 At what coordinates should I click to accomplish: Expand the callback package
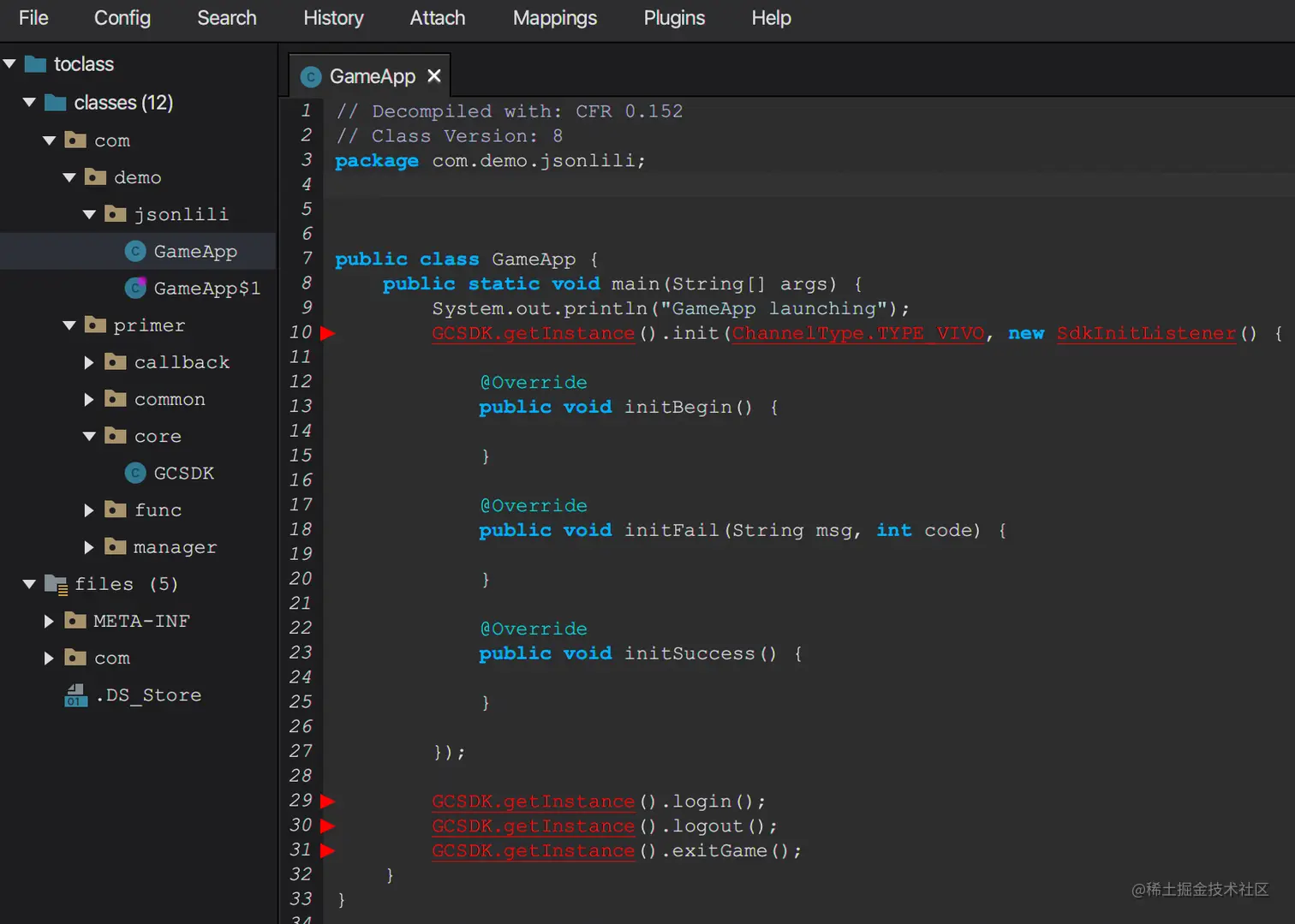(x=89, y=362)
